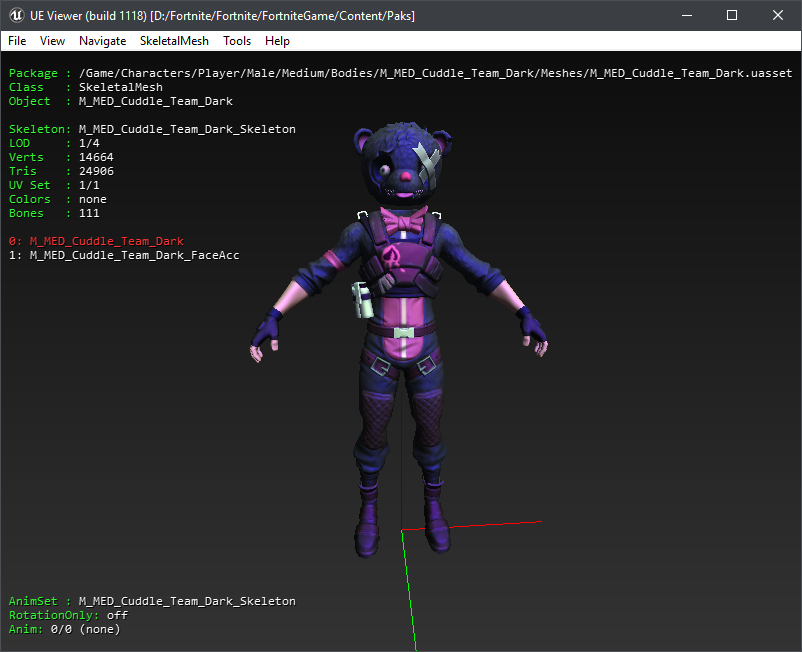Viewport: 802px width, 652px height.
Task: Click the package path ending in M_MED_Cuddle_Team_Dark.uasset
Action: point(435,73)
